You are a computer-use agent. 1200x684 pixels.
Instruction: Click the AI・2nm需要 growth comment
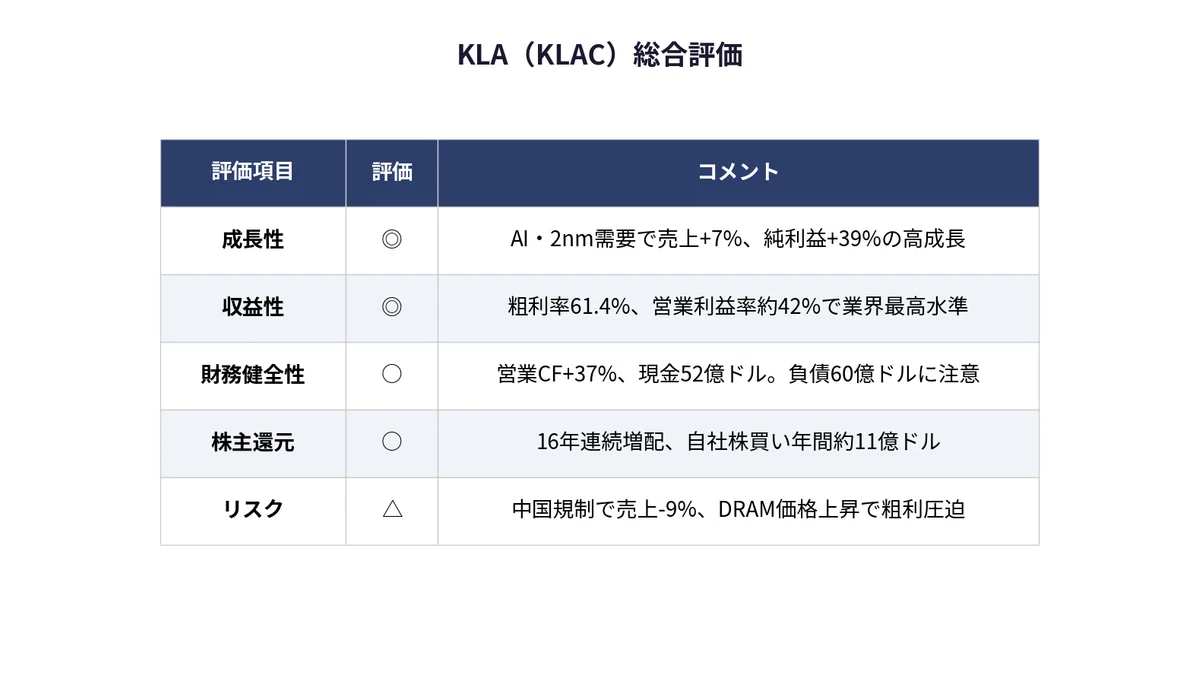point(738,240)
